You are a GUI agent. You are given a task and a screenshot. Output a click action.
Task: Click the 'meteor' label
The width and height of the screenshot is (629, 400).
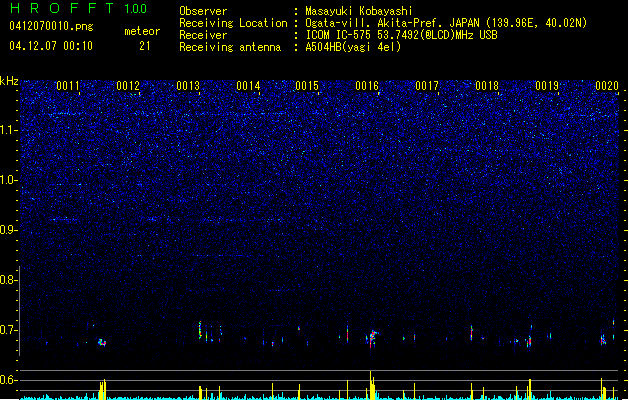(142, 31)
